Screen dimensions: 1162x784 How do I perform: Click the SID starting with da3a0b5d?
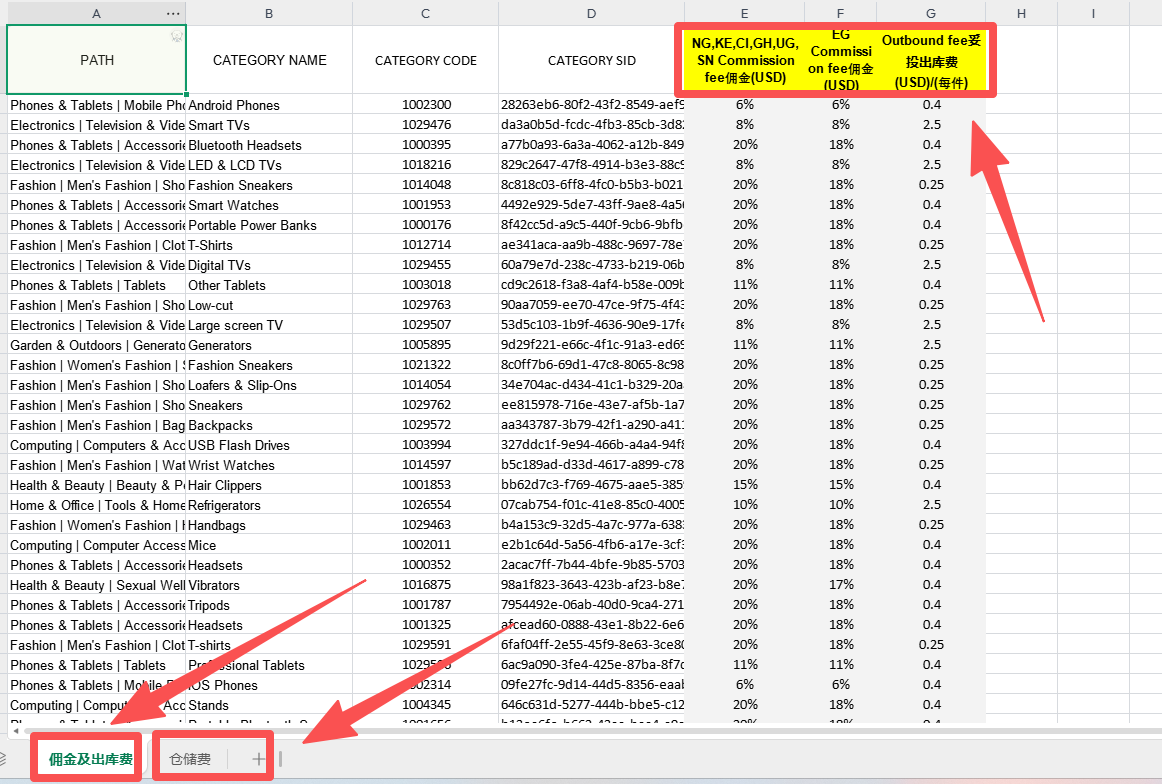pos(591,125)
